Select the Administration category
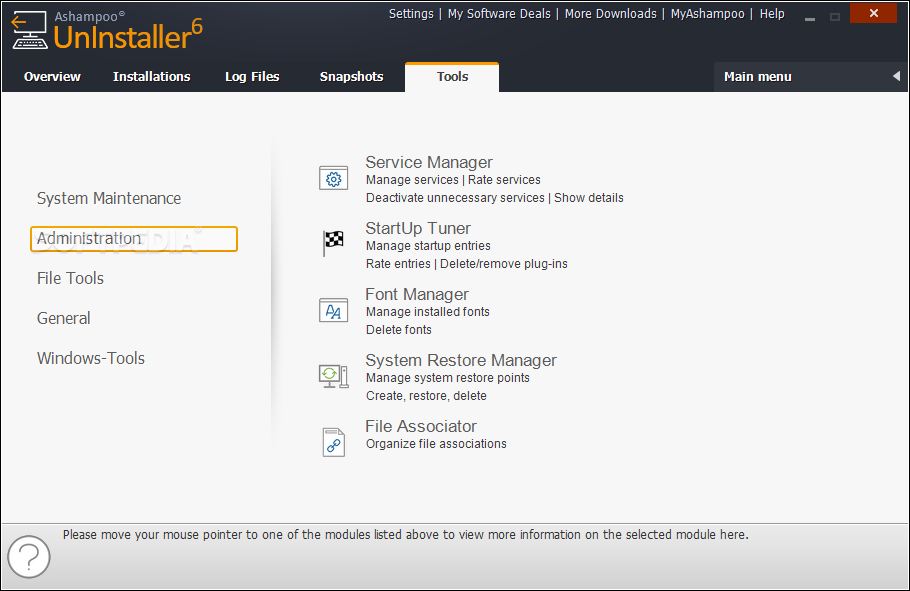Viewport: 910px width, 591px height. pos(134,239)
